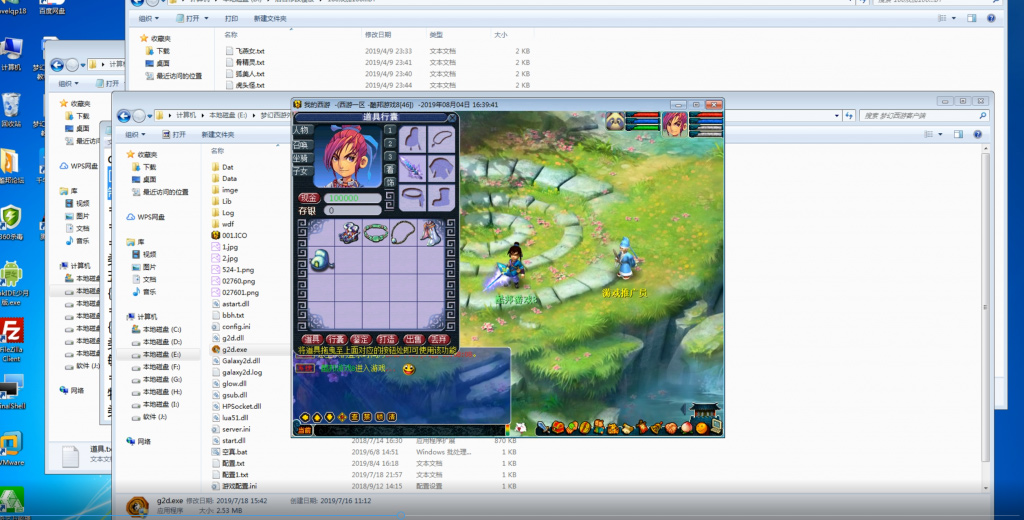The image size is (1024, 520).
Task: Click the peach icon in bottom bar
Action: [686, 428]
